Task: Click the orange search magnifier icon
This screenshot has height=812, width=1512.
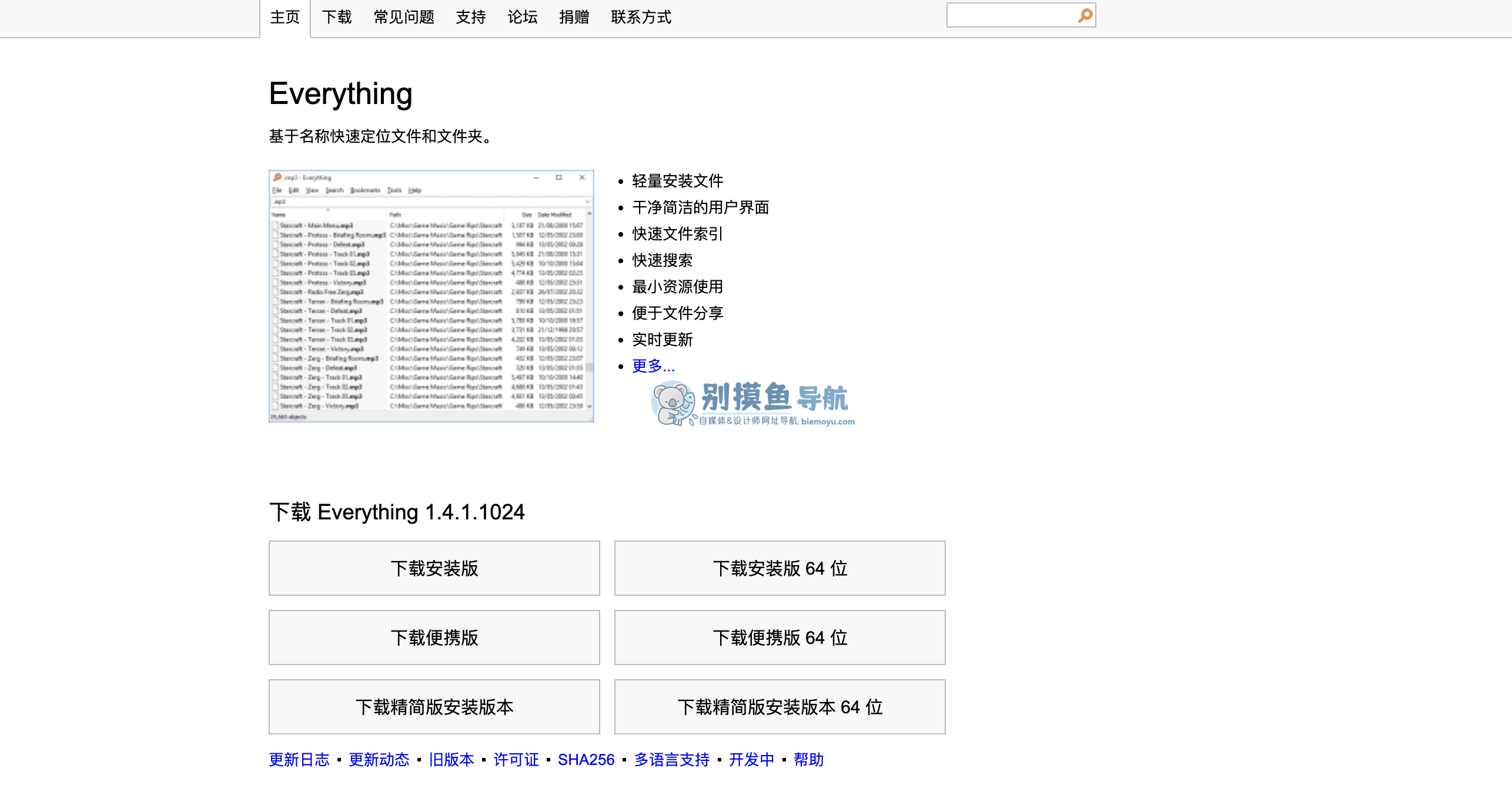Action: [x=1085, y=15]
